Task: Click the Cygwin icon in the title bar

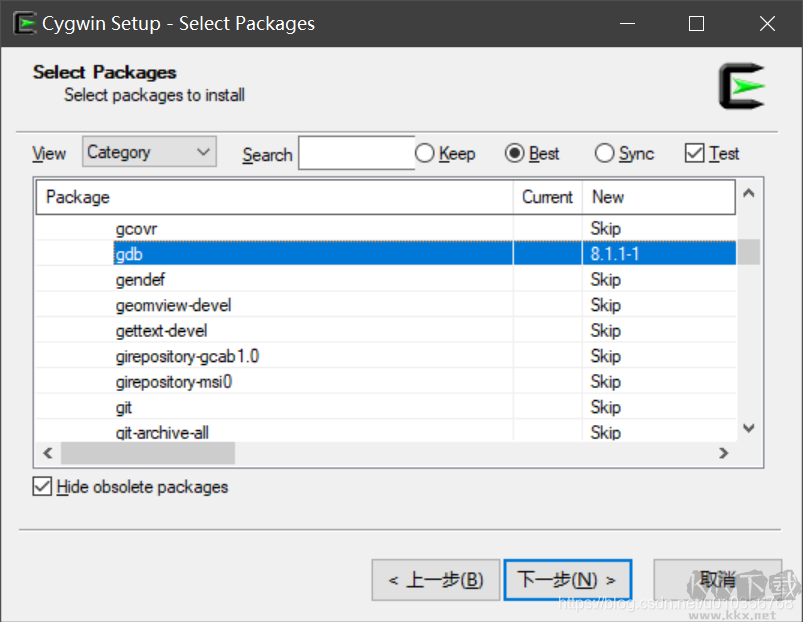Action: 25,22
